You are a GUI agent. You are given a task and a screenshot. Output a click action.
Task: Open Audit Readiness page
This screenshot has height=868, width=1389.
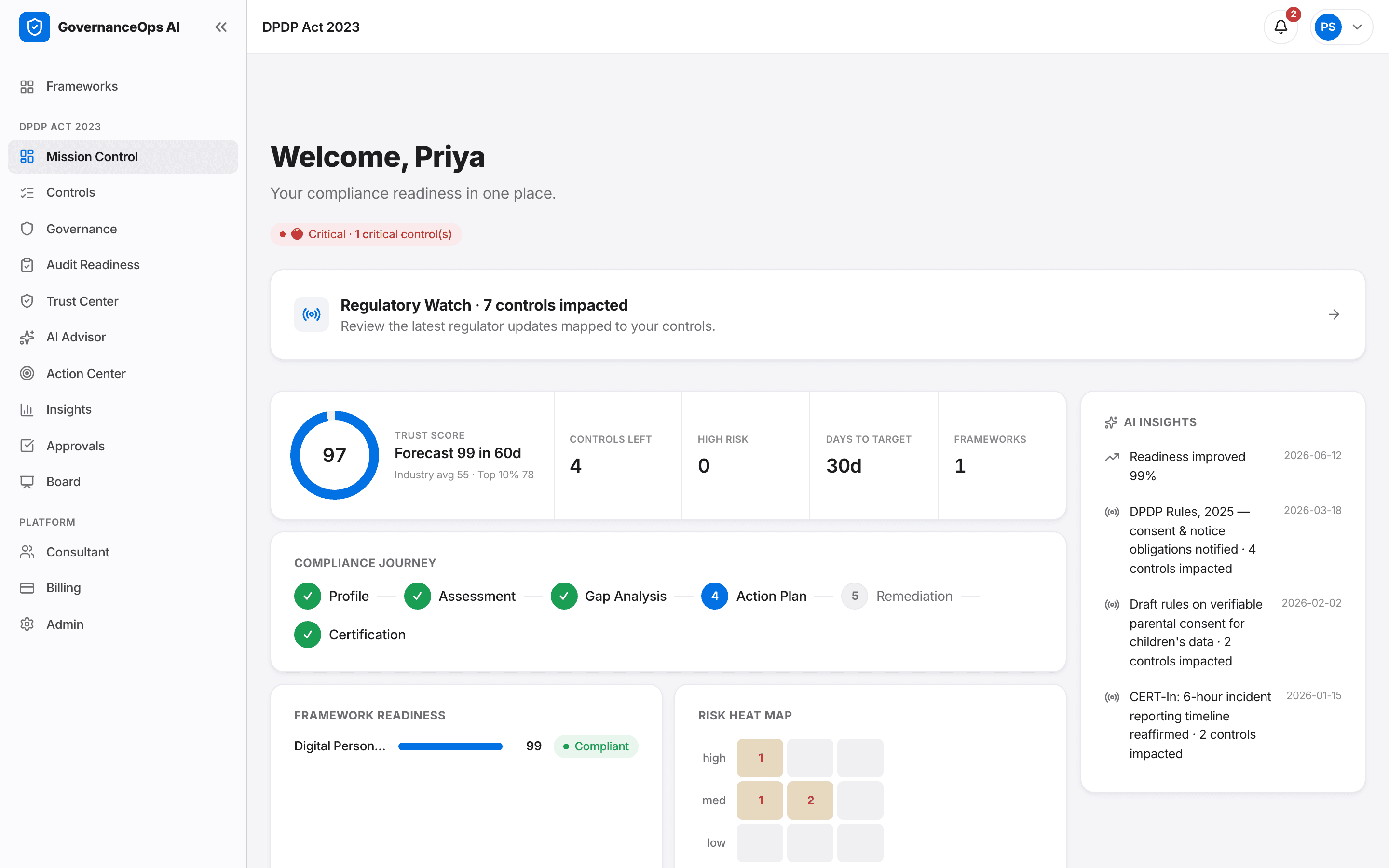[123, 265]
